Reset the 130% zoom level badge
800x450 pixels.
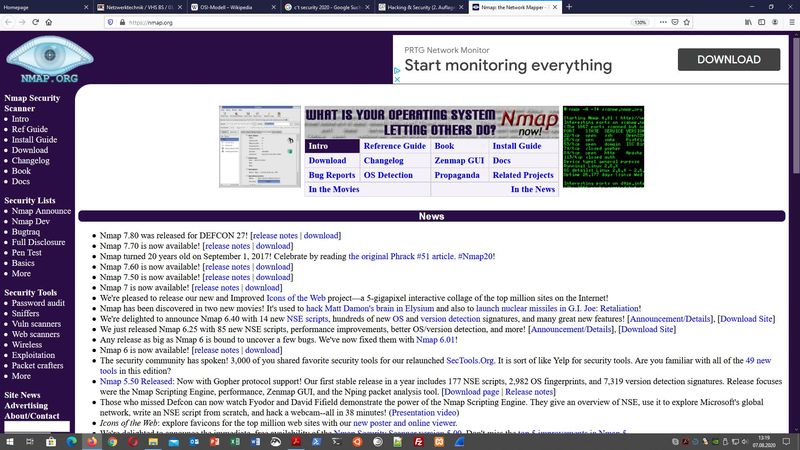pyautogui.click(x=640, y=22)
